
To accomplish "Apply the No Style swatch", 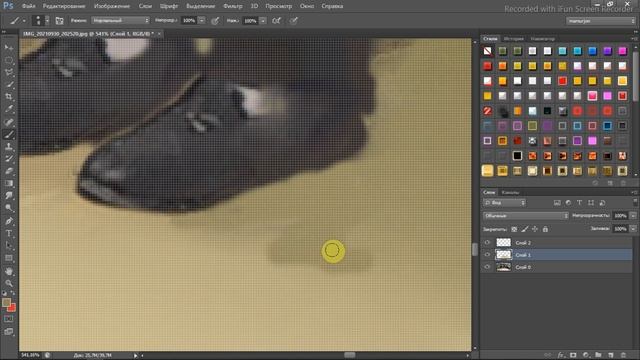I will click(x=487, y=51).
